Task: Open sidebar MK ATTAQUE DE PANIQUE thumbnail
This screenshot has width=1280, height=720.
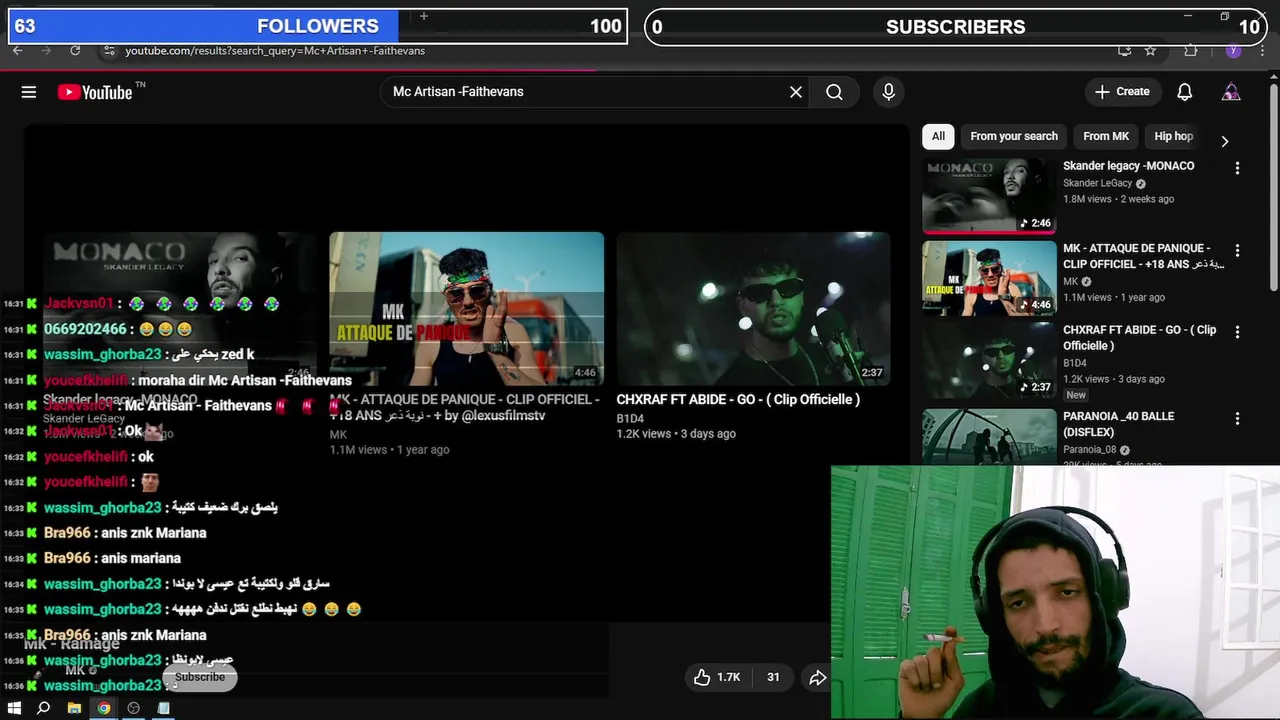Action: click(989, 278)
